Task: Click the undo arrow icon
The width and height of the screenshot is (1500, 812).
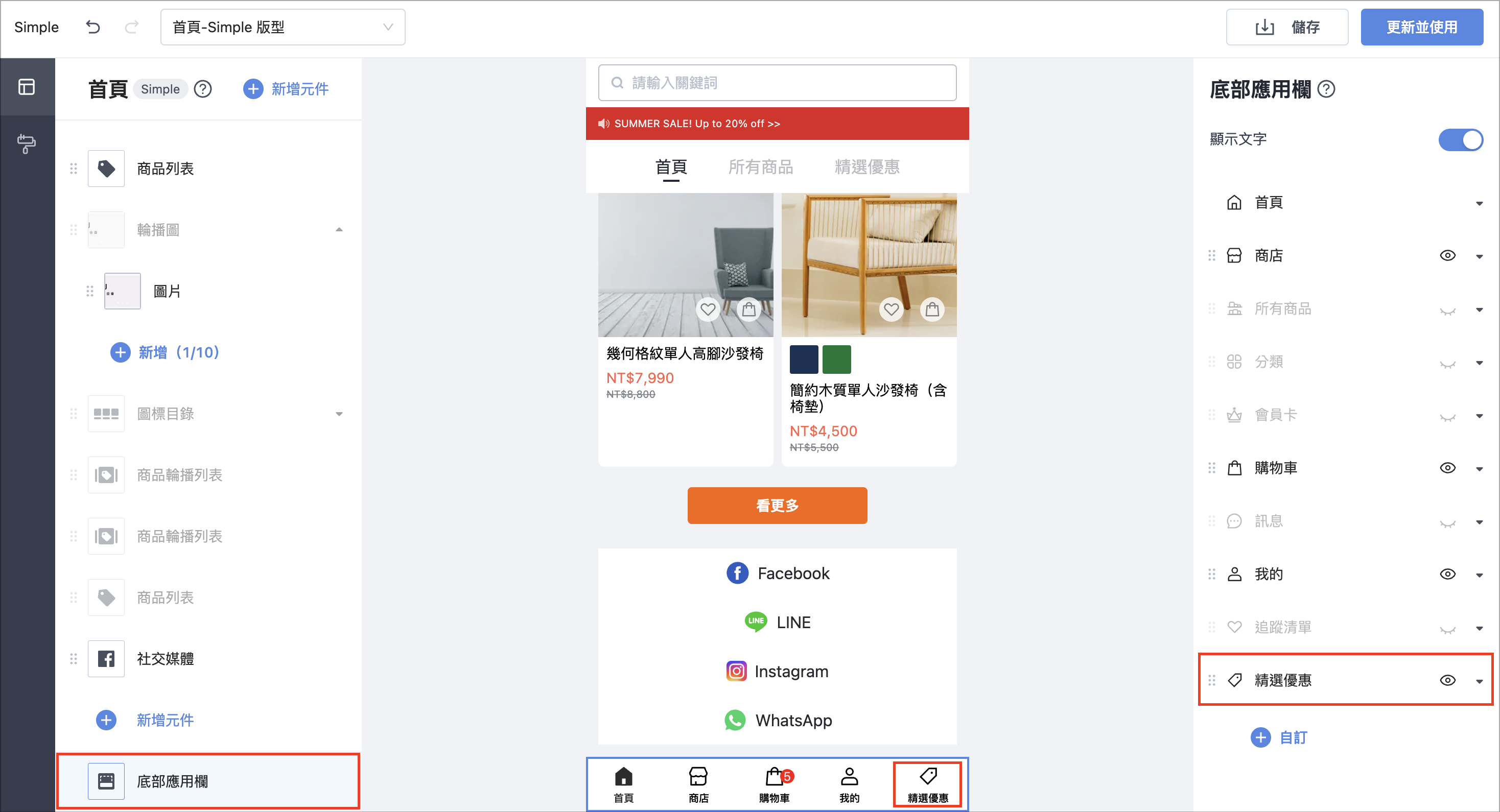Action: [x=92, y=27]
